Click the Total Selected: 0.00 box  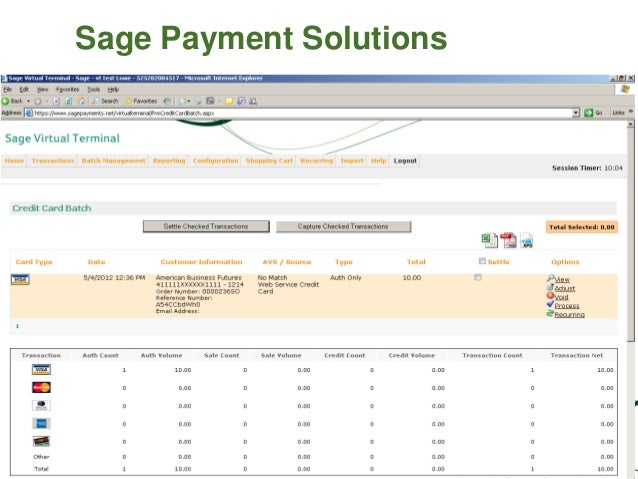coord(582,227)
